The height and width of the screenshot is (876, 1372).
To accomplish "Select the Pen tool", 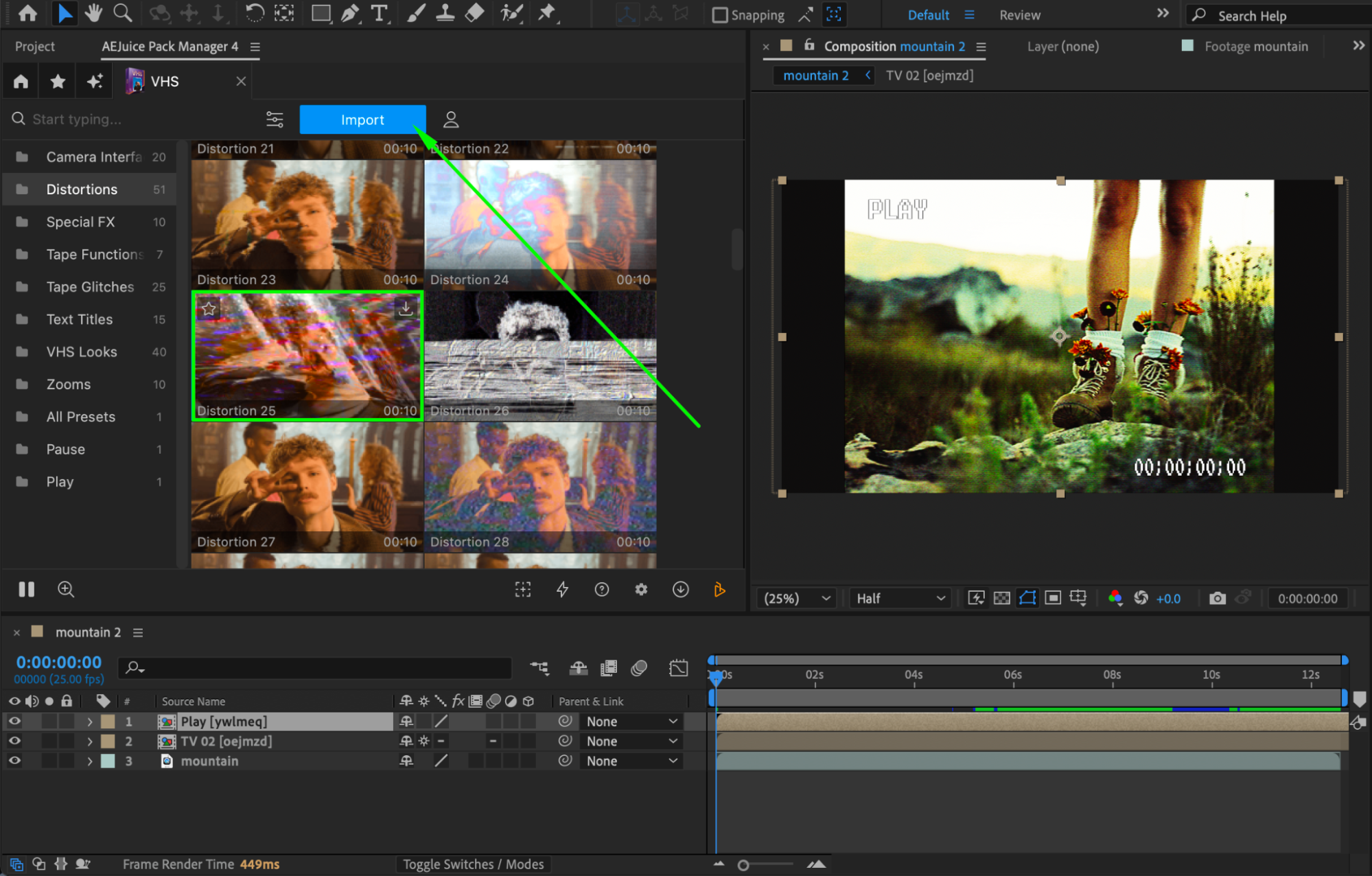I will [350, 13].
